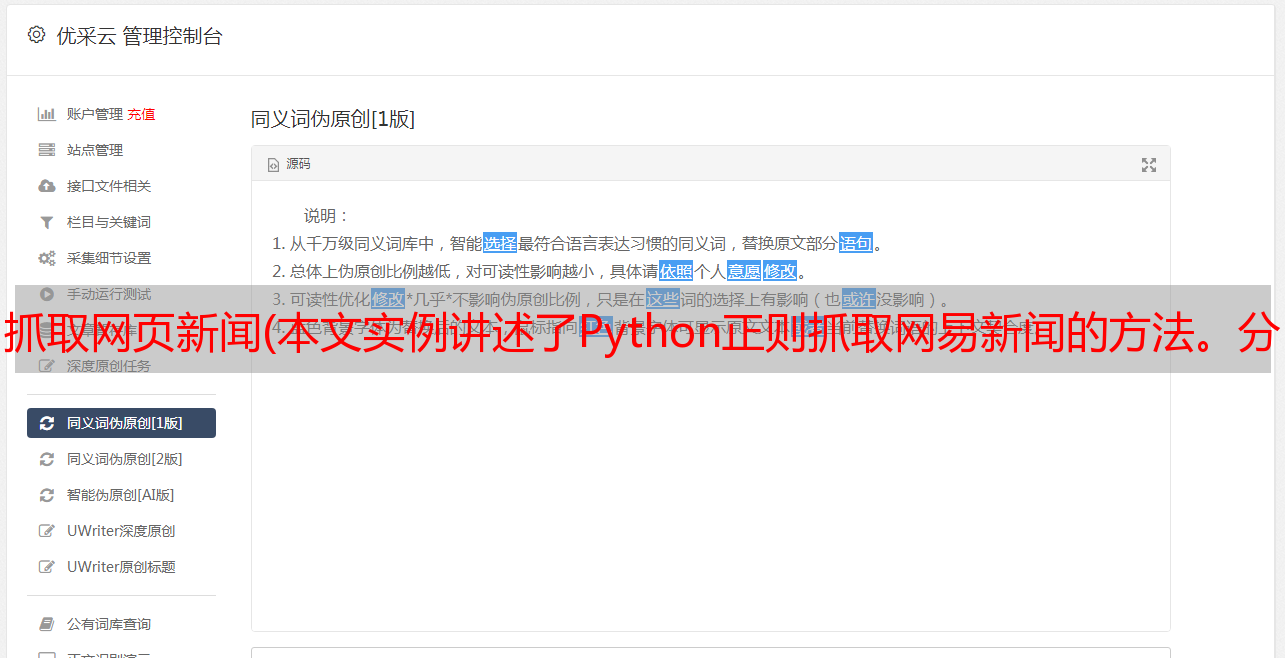The height and width of the screenshot is (658, 1285).
Task: Click the 采集细节设置 gears icon
Action: [46, 258]
